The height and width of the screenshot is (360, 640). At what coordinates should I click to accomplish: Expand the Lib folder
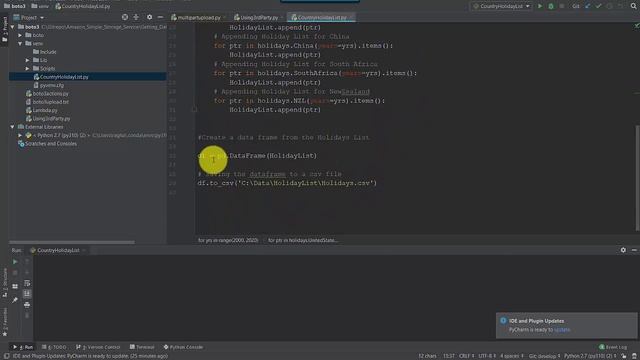pyautogui.click(x=28, y=60)
